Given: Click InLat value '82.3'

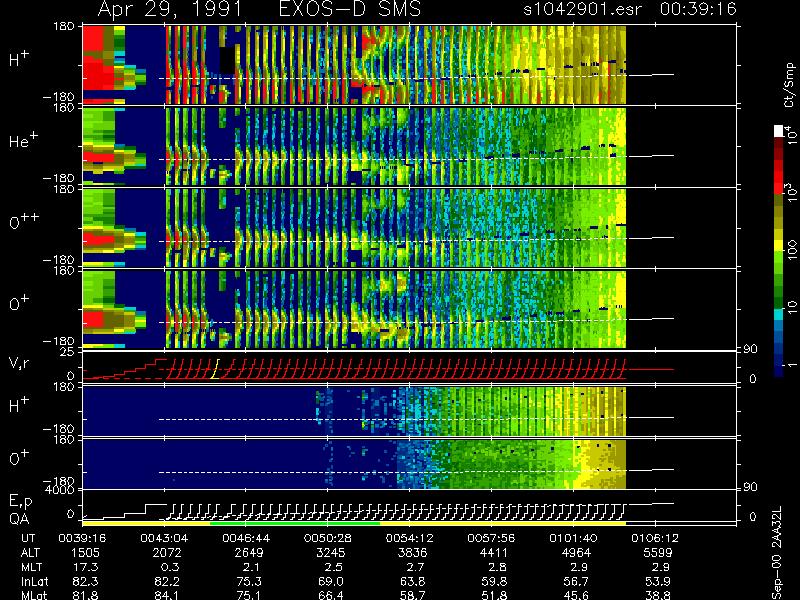Looking at the screenshot, I should (x=86, y=581).
